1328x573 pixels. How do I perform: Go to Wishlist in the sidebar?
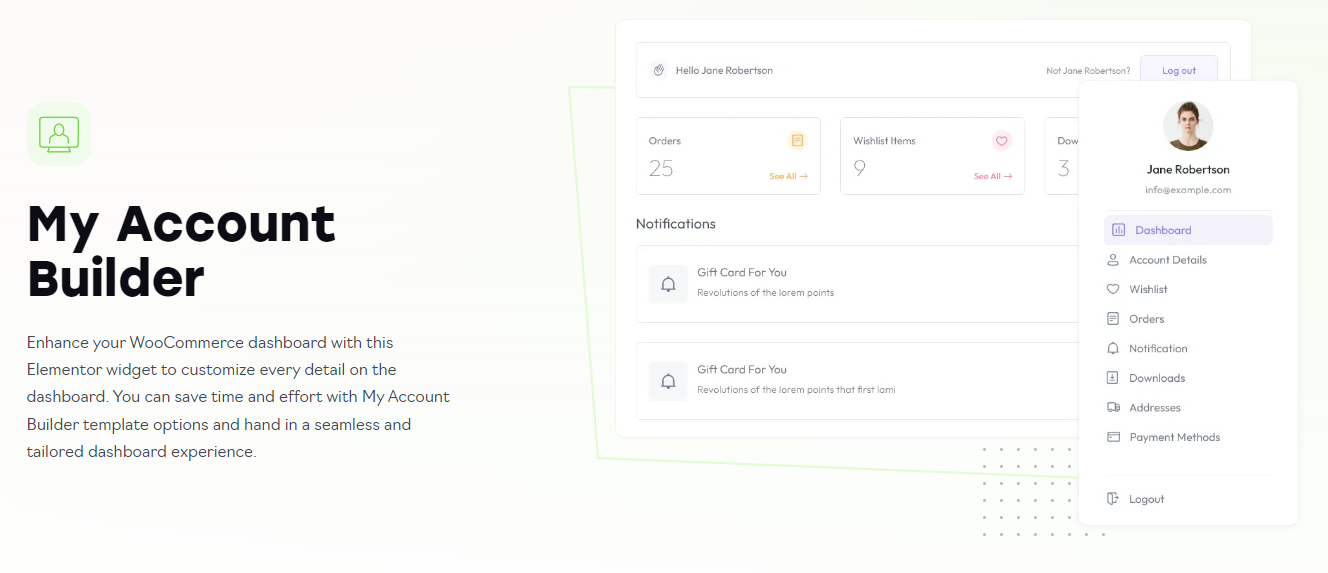click(x=1148, y=289)
